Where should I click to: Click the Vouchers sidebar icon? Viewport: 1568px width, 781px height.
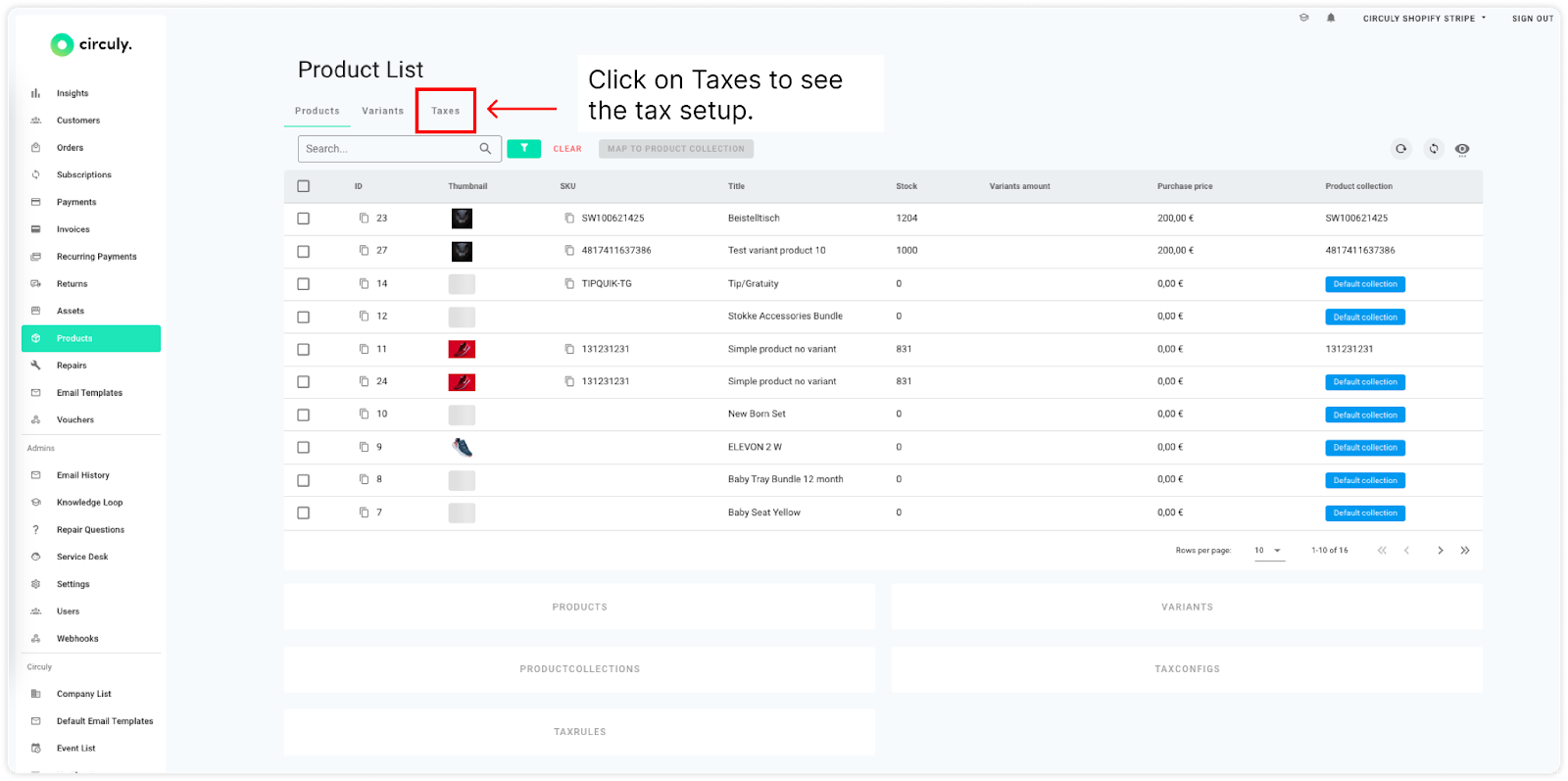coord(35,419)
